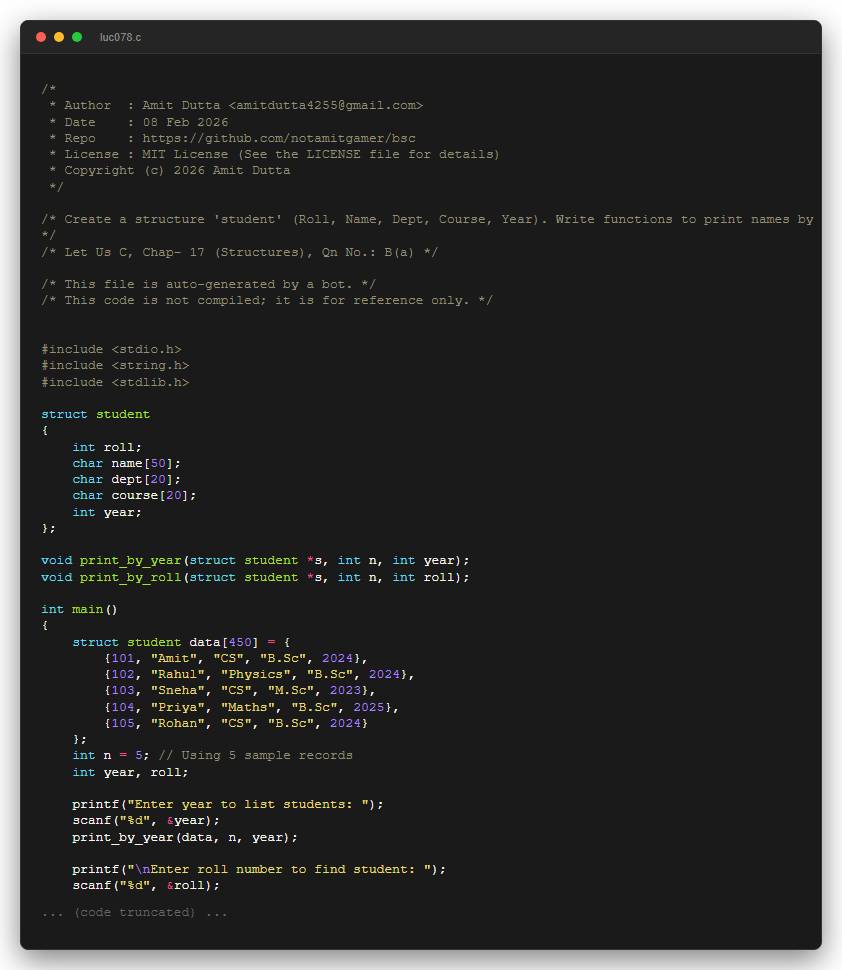Click the Copyright (c) 2026 comment line
This screenshot has width=842, height=970.
click(170, 170)
